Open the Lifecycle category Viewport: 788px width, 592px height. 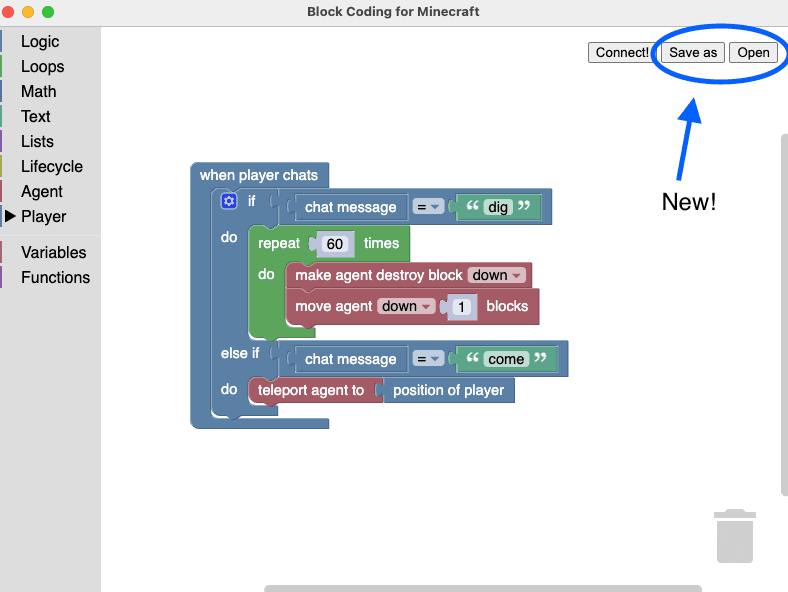[51, 166]
